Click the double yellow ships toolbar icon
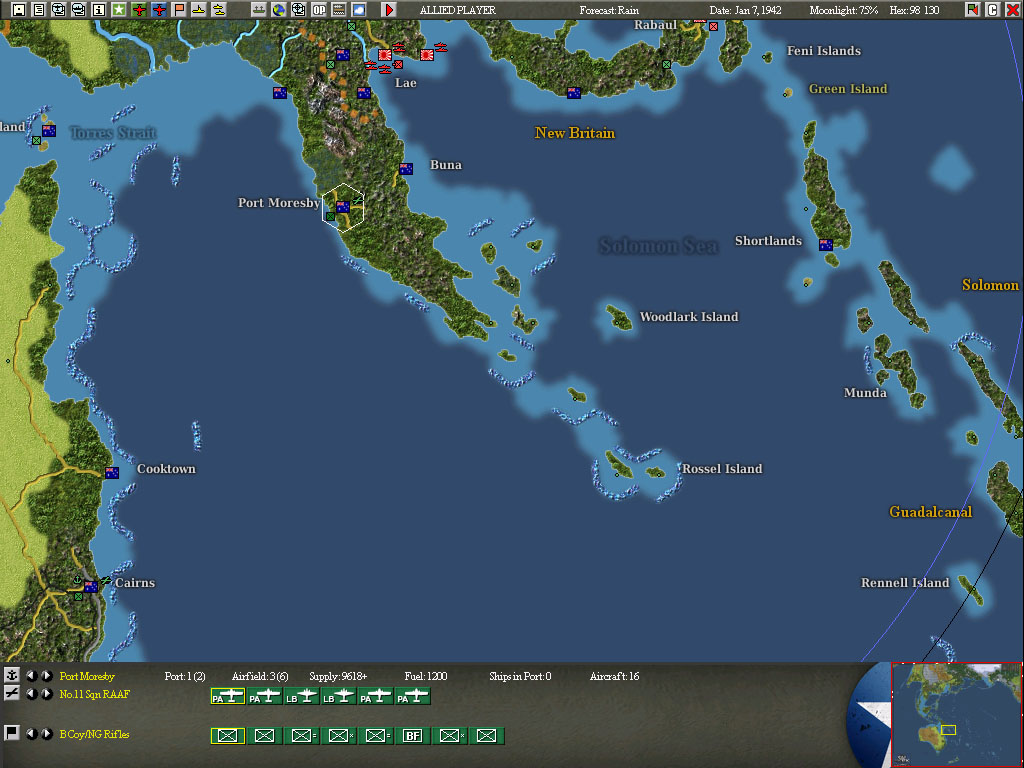The height and width of the screenshot is (768, 1024). (219, 9)
